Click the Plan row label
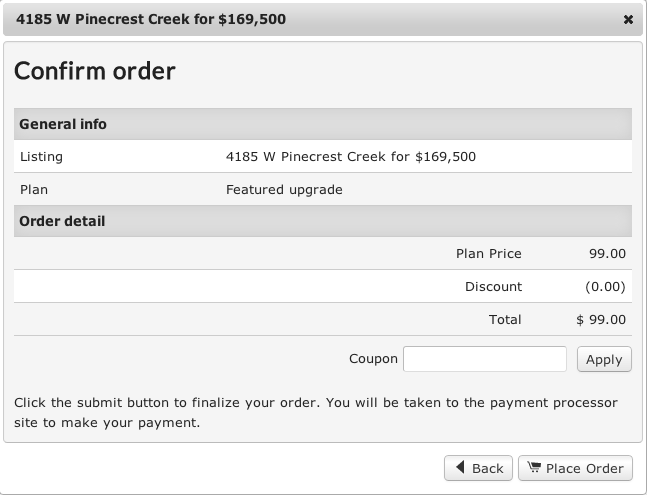The height and width of the screenshot is (495, 647). click(x=34, y=189)
